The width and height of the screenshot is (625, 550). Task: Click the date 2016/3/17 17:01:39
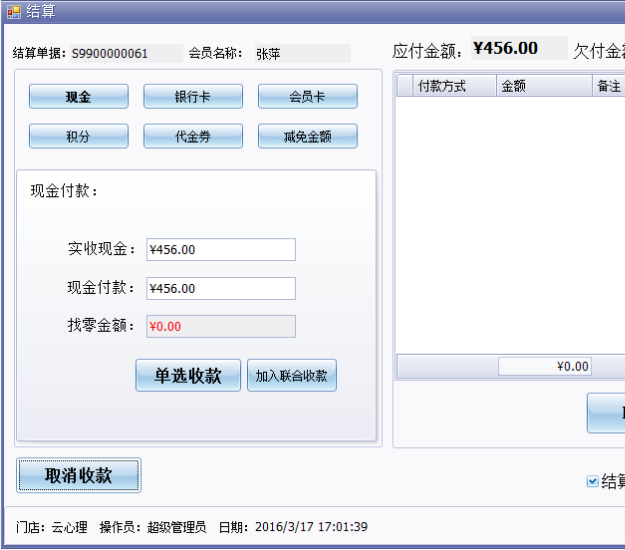coord(311,527)
